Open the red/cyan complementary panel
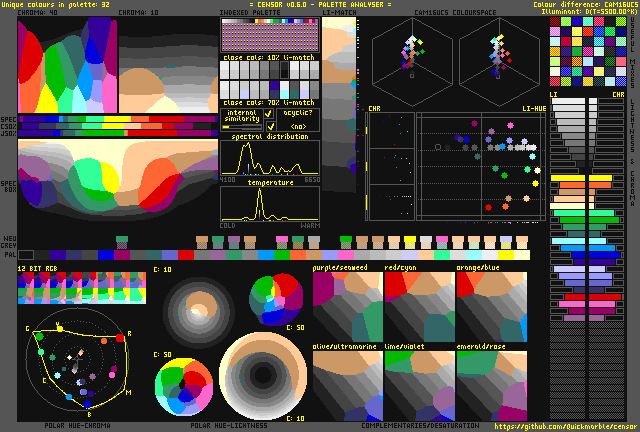 tap(420, 307)
